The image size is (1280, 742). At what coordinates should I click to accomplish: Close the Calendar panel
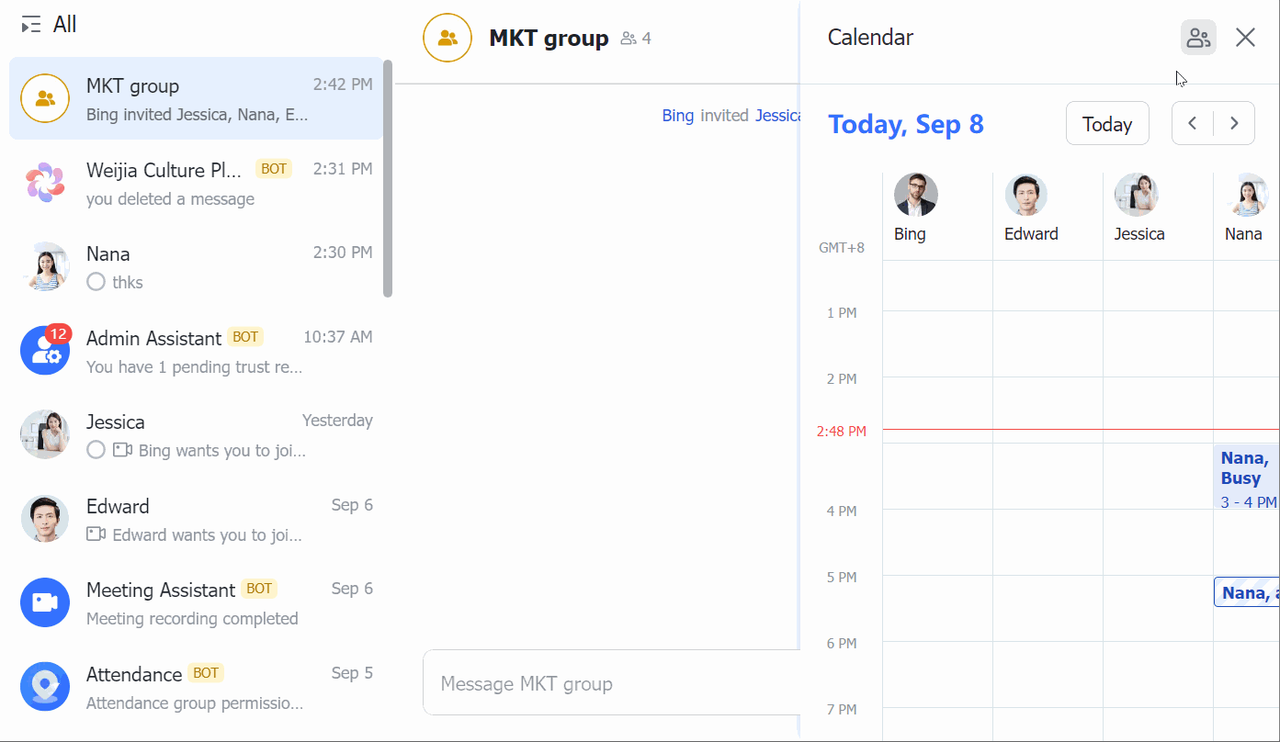pyautogui.click(x=1245, y=38)
